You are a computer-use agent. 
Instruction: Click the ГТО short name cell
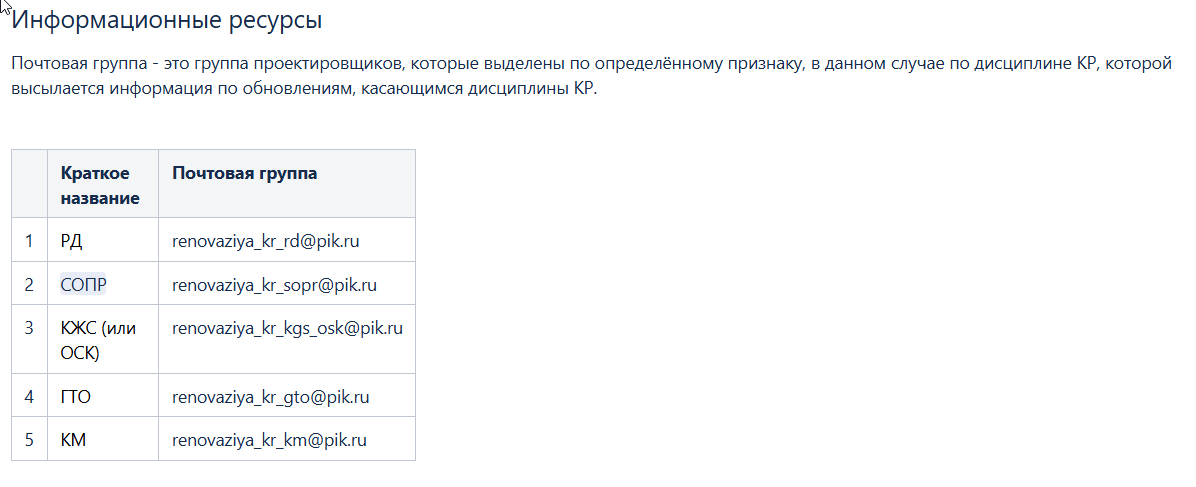coord(103,395)
